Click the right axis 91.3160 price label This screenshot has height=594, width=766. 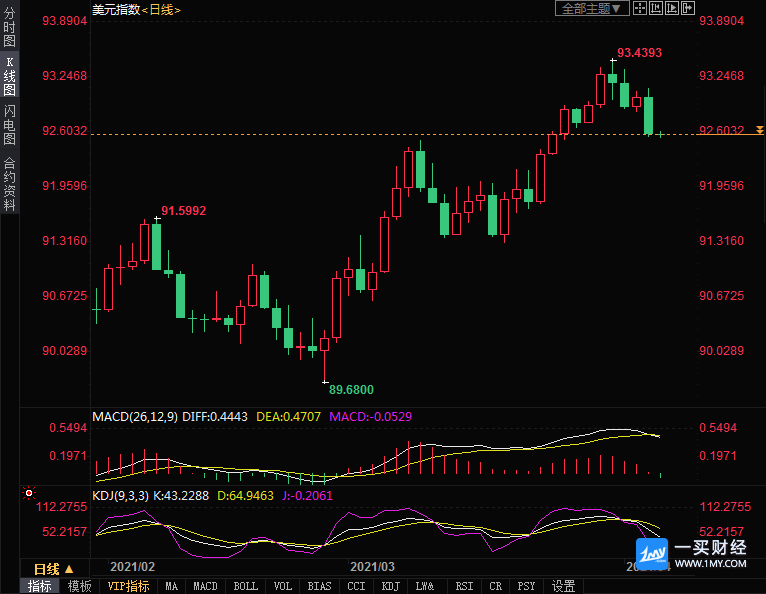[x=722, y=240]
